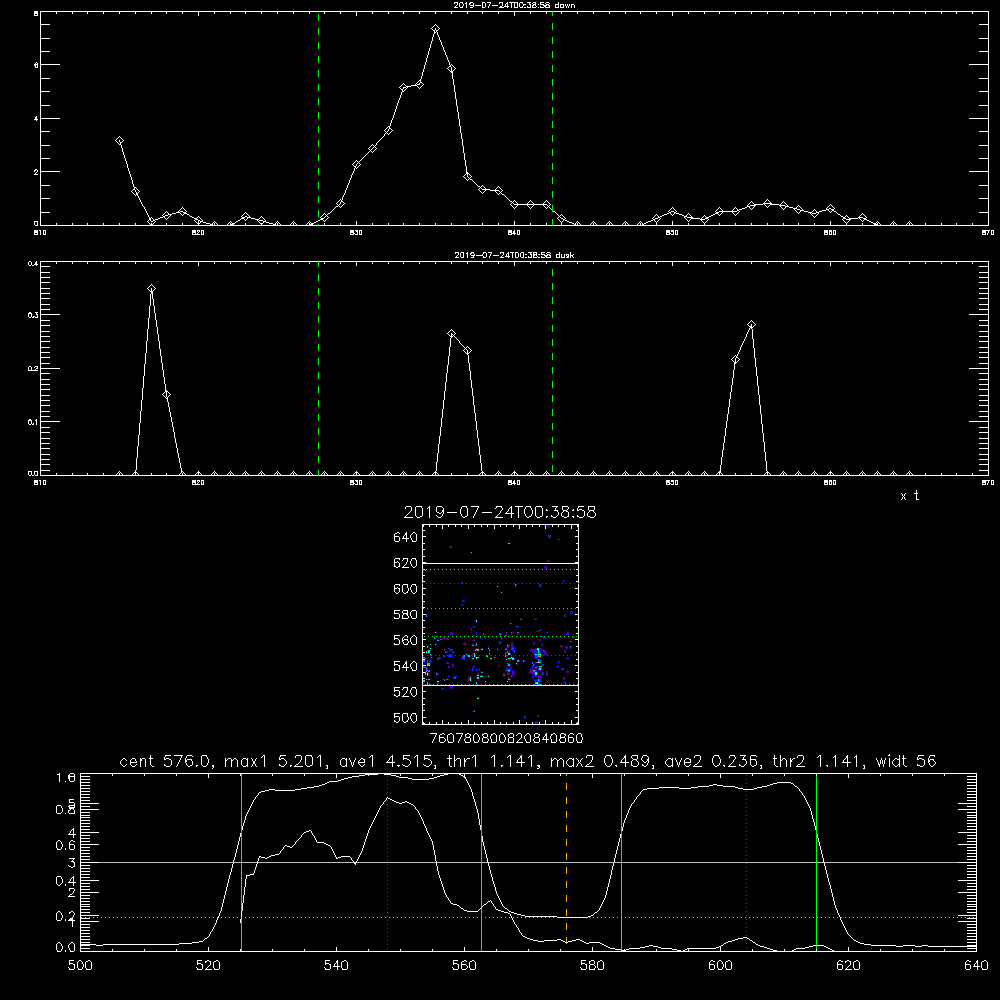Click the 500 label on bottom plot x-axis
The image size is (1000, 1000).
click(80, 966)
